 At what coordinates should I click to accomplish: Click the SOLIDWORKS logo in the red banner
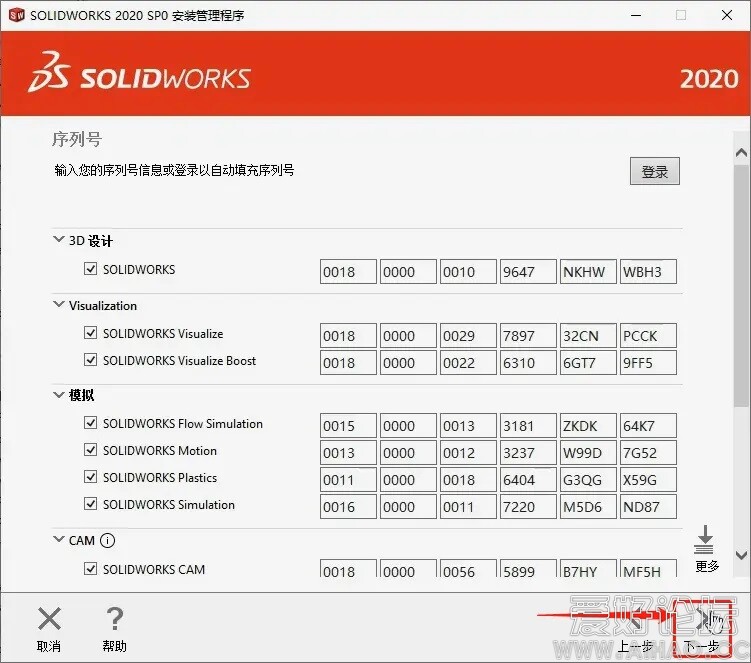tap(140, 77)
